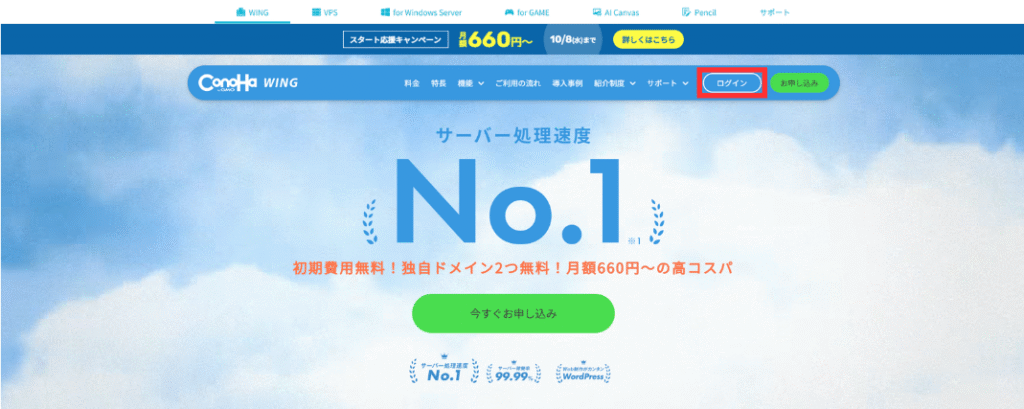This screenshot has width=1024, height=409.
Task: Expand the サポート dropdown in navbar
Action: click(x=667, y=84)
